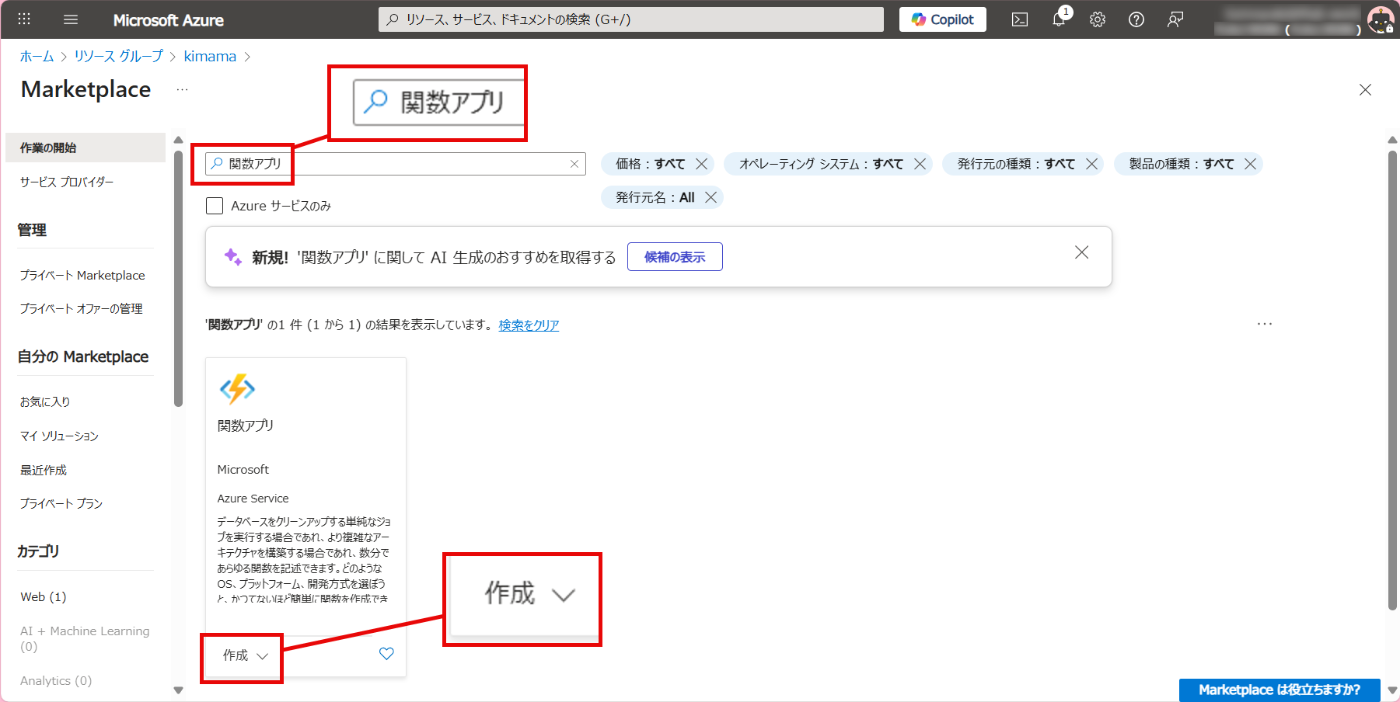Screen dimensions: 1400x702
Task: Remove the 製品の種類 filter
Action: coord(1250,164)
